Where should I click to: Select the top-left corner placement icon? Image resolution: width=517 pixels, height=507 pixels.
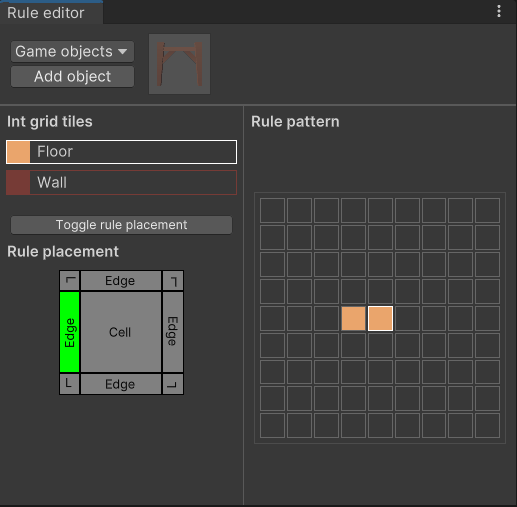click(x=70, y=281)
